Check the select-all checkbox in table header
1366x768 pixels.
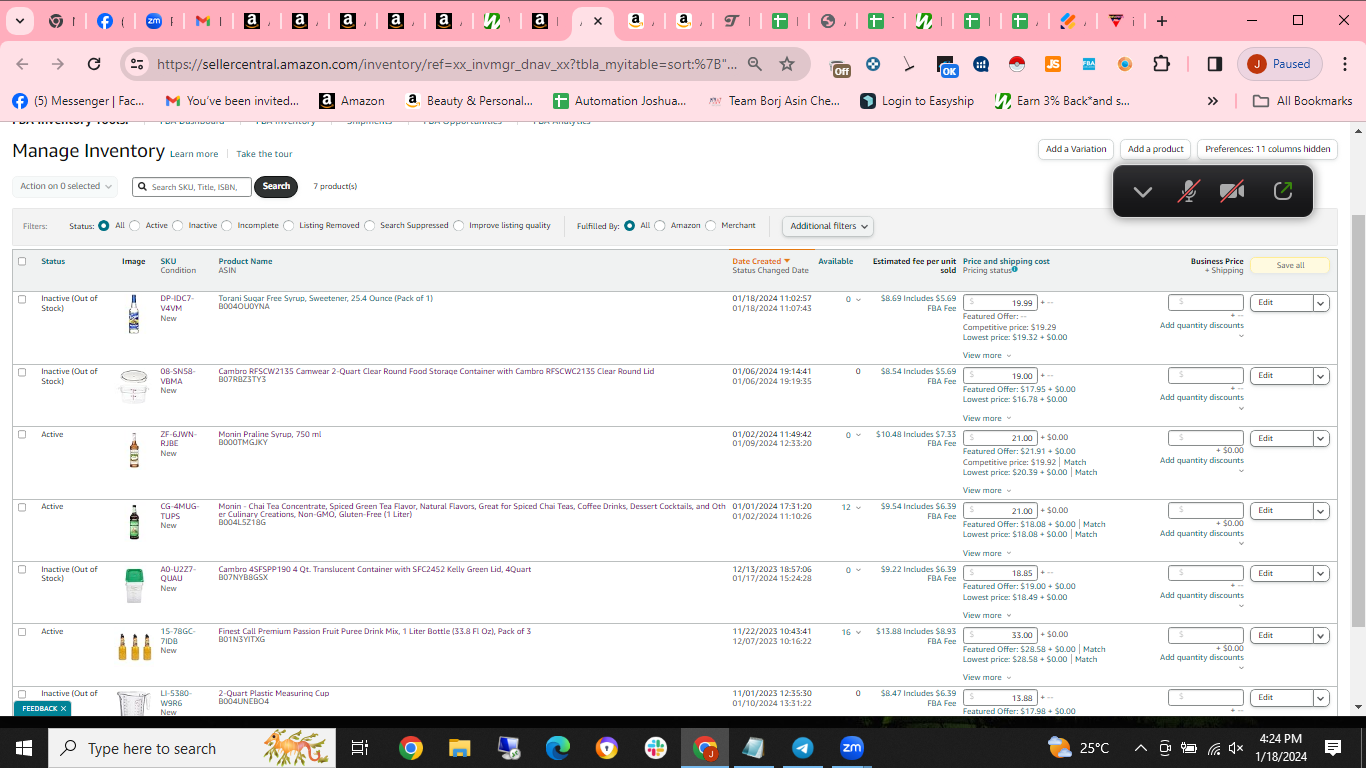point(22,262)
